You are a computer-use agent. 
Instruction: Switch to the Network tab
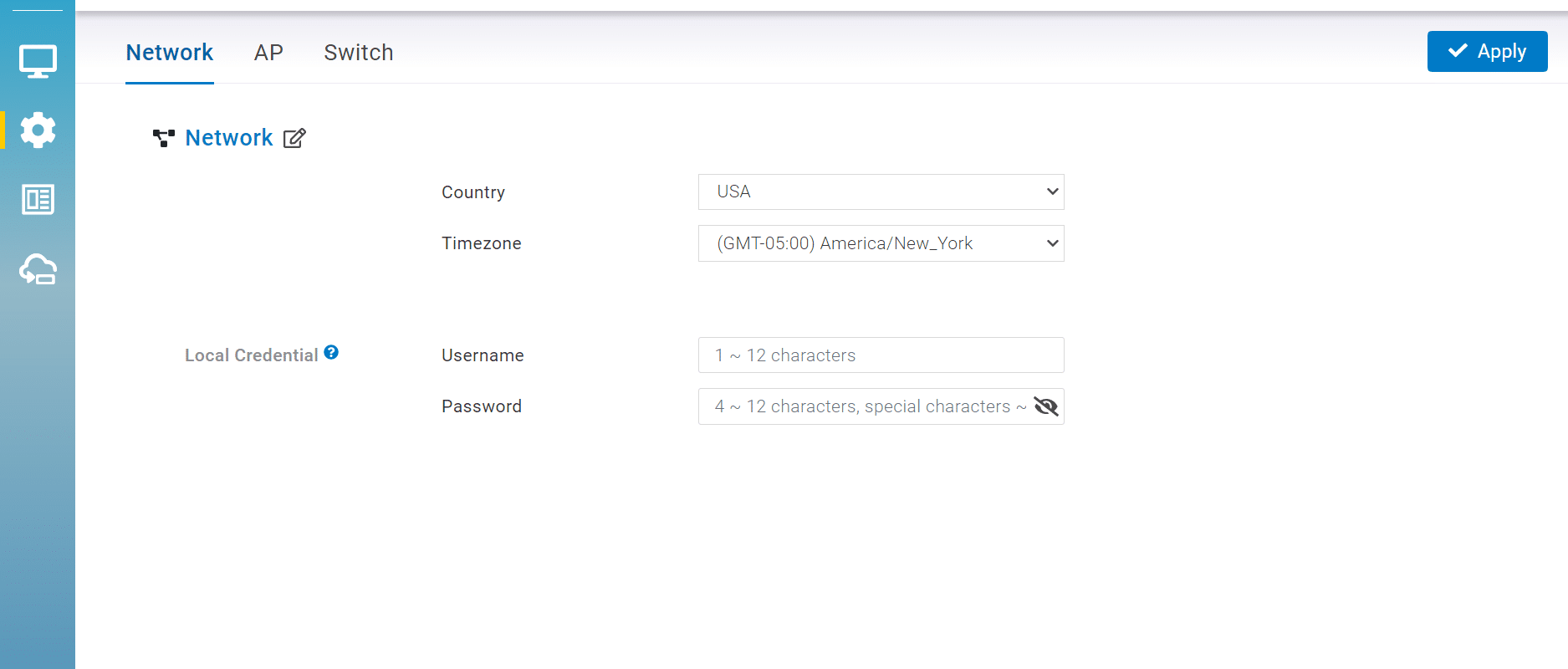click(170, 53)
